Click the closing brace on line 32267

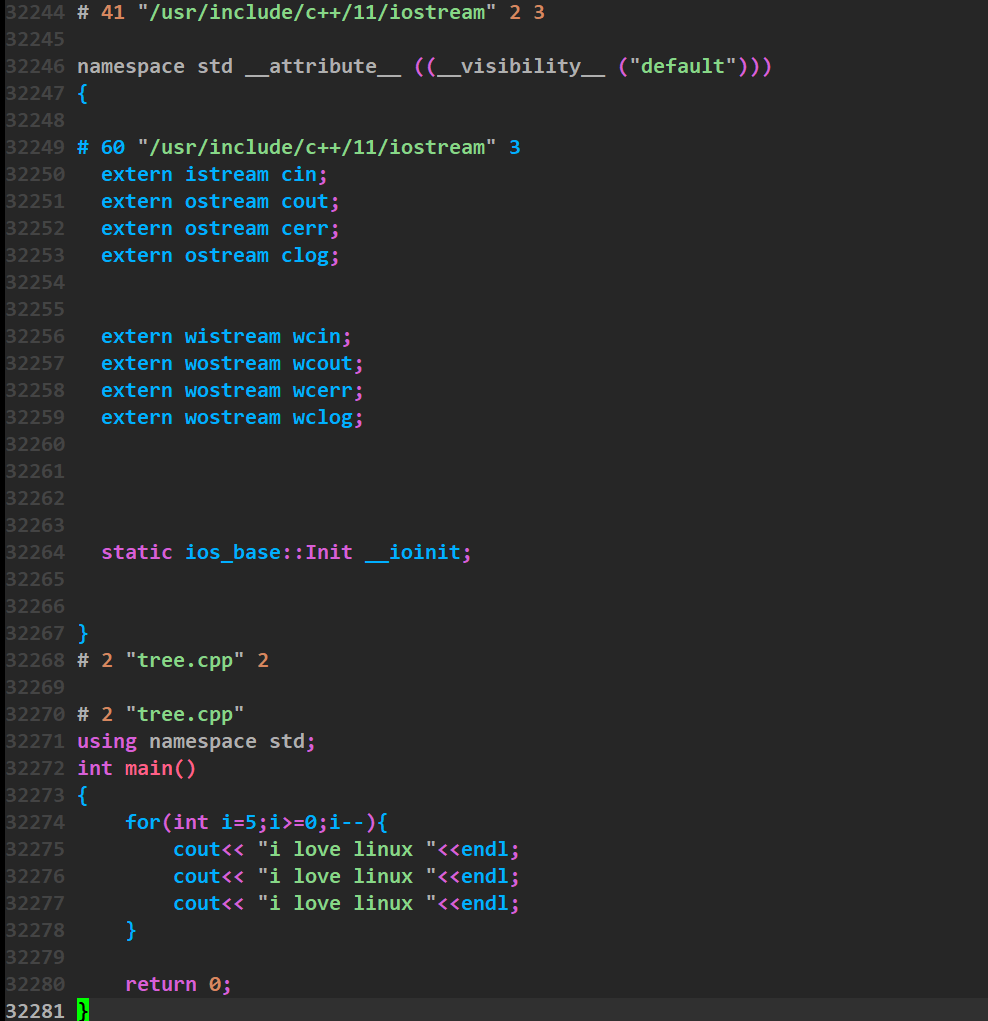(x=83, y=634)
